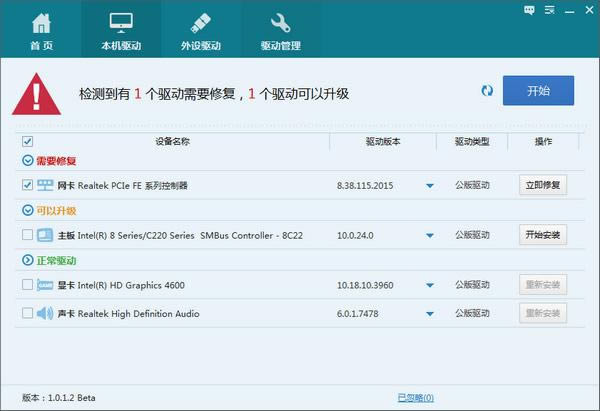
Task: Click the feedback speech bubble icon
Action: point(529,10)
